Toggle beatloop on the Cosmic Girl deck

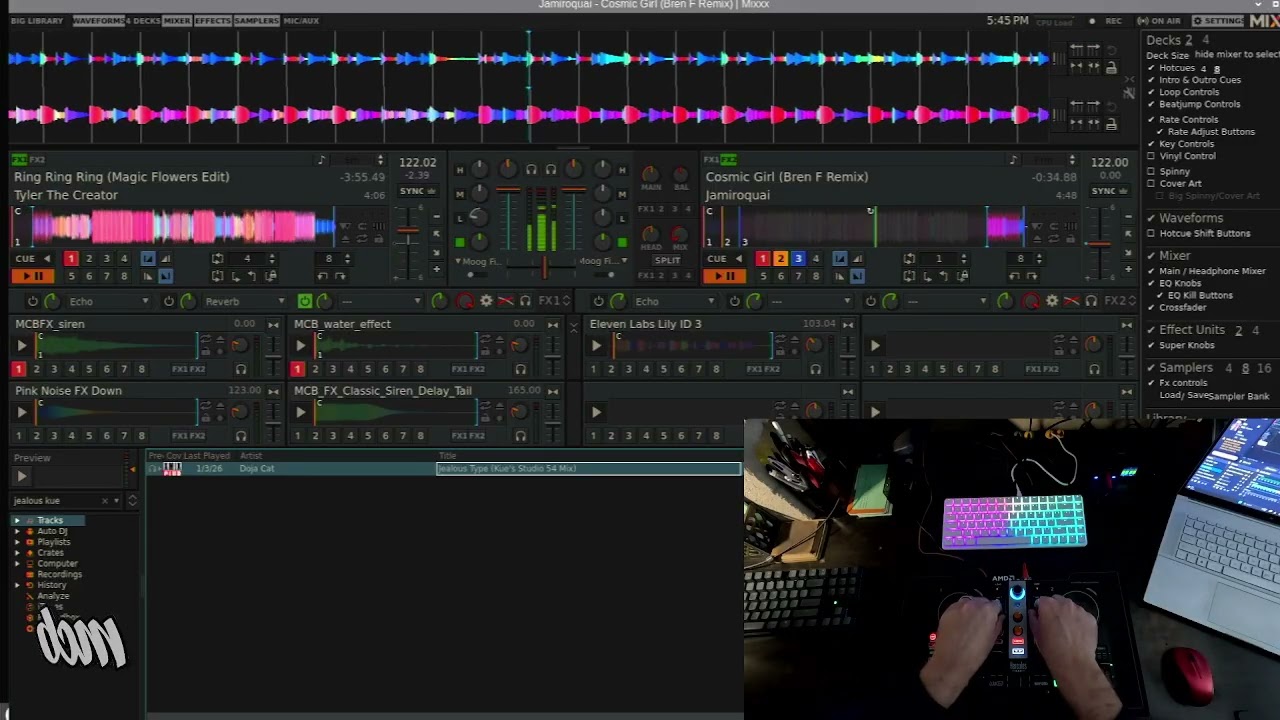[x=909, y=259]
